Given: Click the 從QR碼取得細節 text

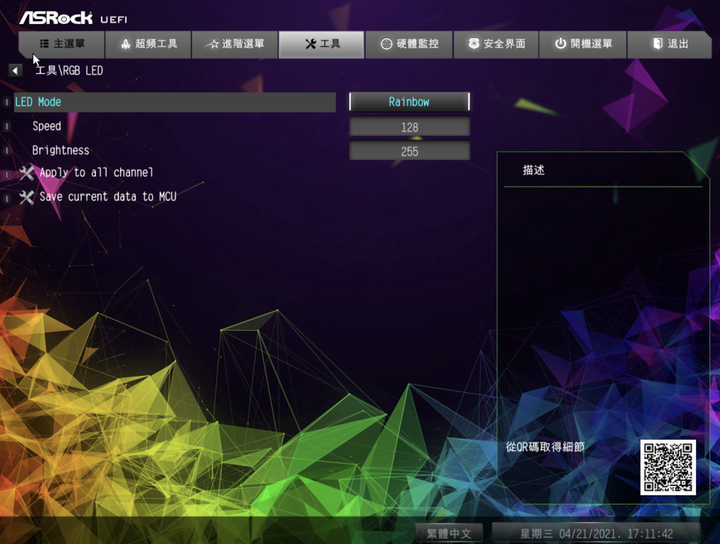Looking at the screenshot, I should click(x=545, y=447).
